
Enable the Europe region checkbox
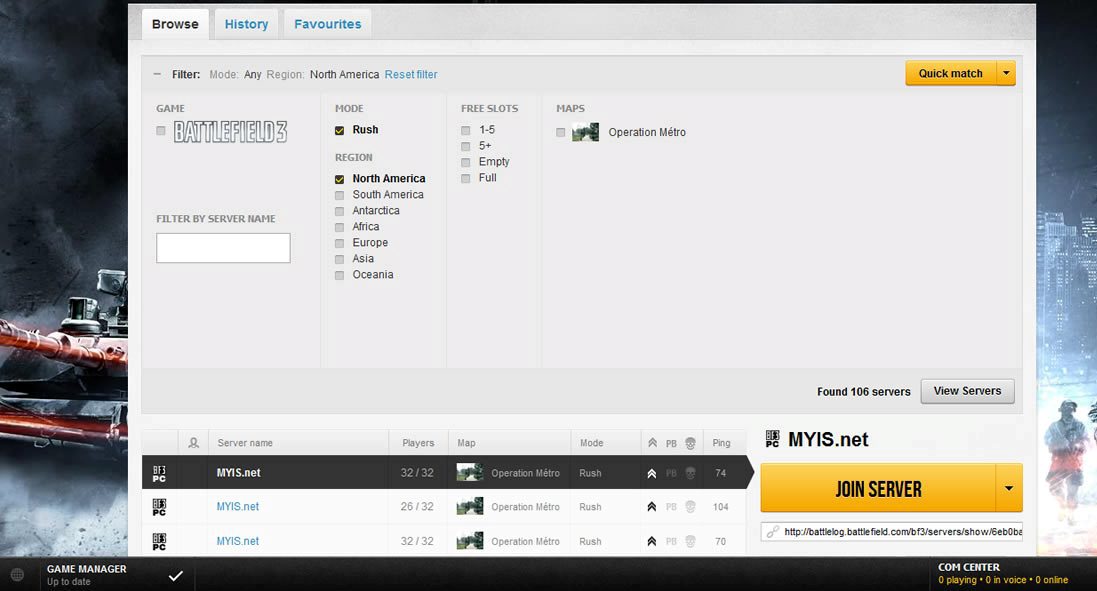[339, 243]
